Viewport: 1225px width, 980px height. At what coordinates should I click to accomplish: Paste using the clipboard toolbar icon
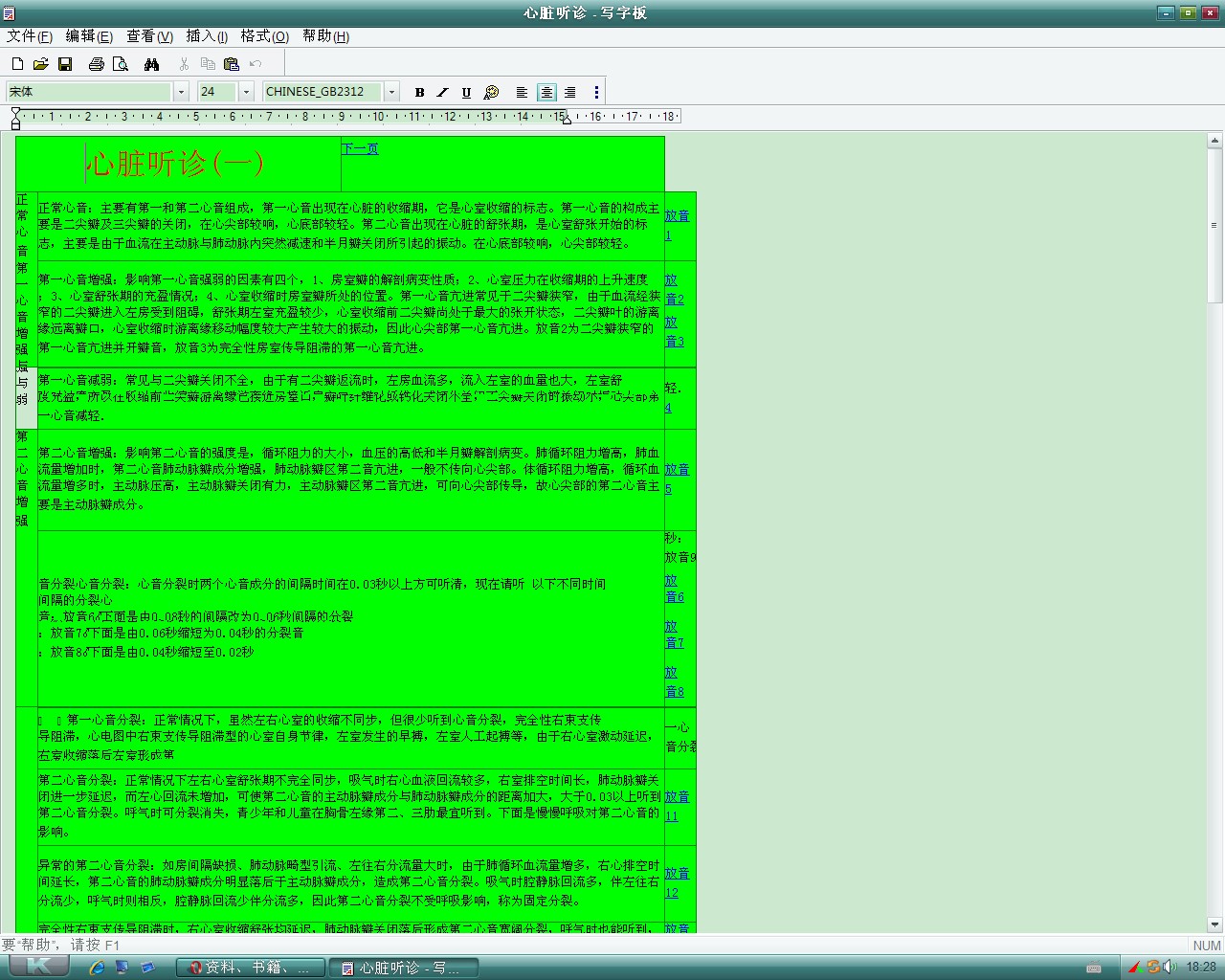(231, 64)
